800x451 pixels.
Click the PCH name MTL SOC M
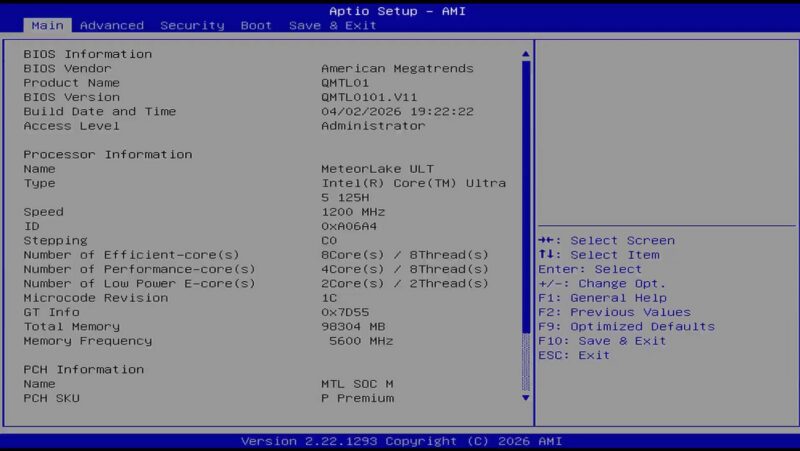point(357,384)
